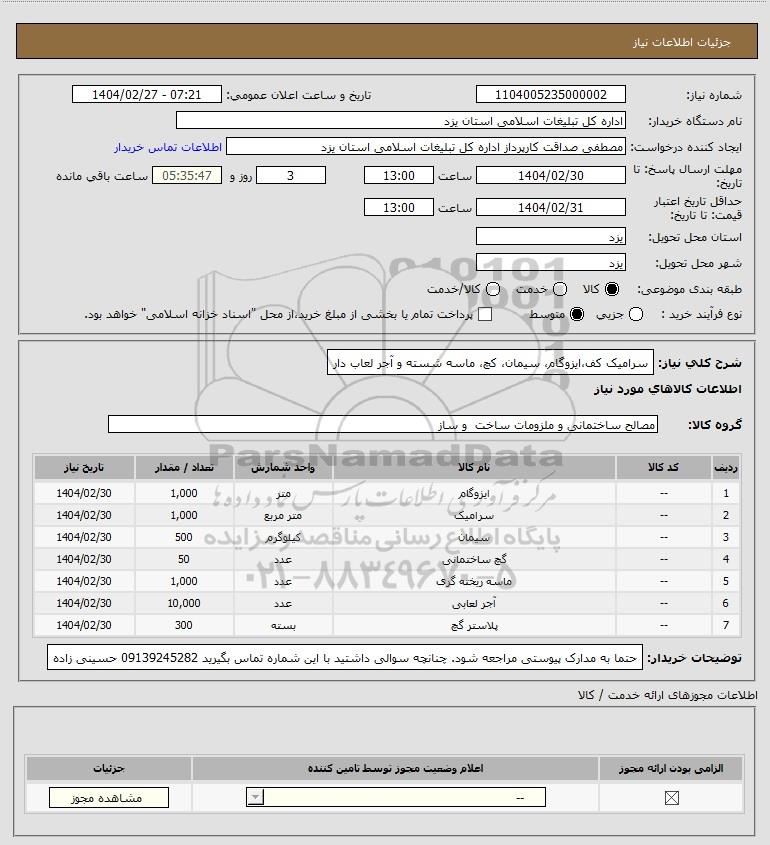Image resolution: width=770 pixels, height=845 pixels.
Task: Click تعداد / مقدار column header
Action: [184, 467]
